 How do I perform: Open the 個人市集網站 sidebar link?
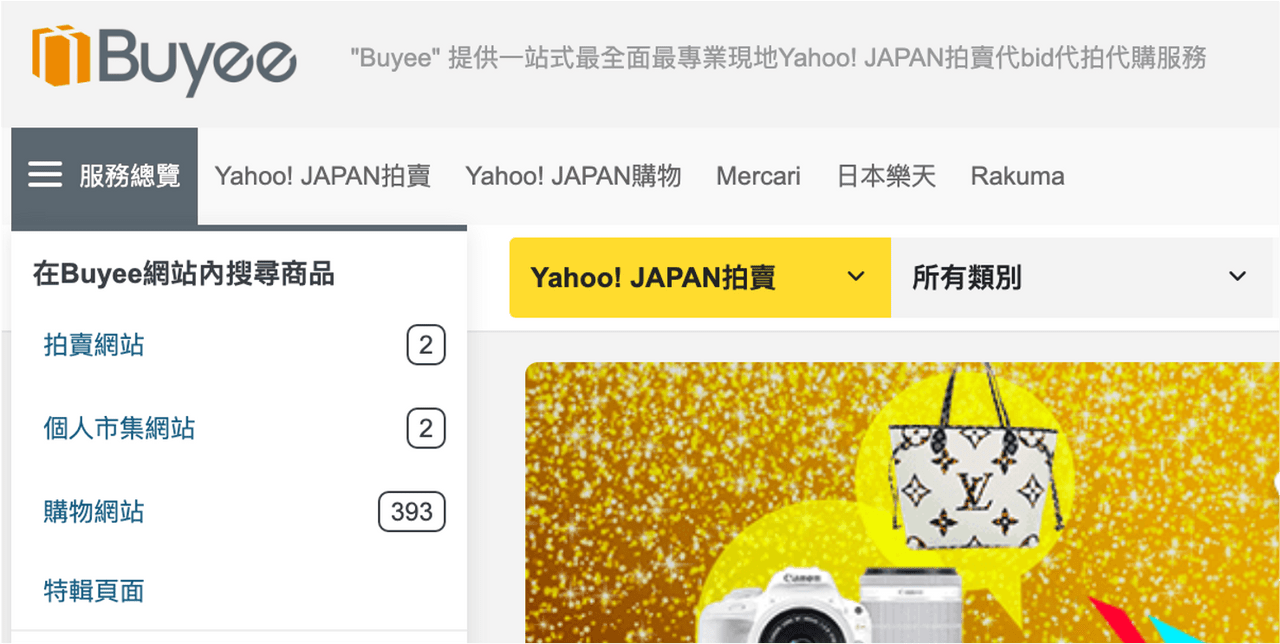coord(118,427)
